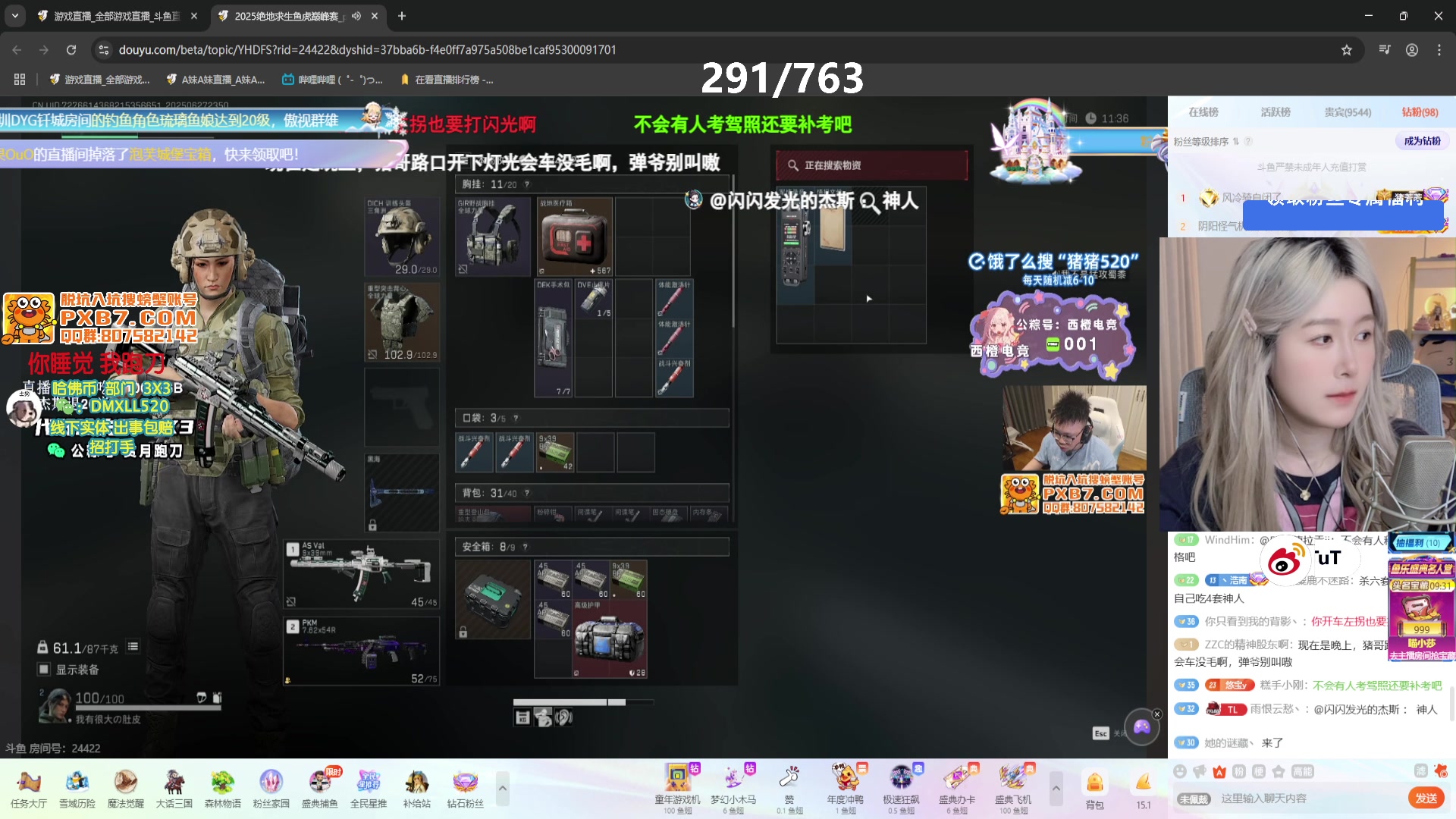Open the 森林物语 activity icon
1456x819 pixels.
pos(223,789)
